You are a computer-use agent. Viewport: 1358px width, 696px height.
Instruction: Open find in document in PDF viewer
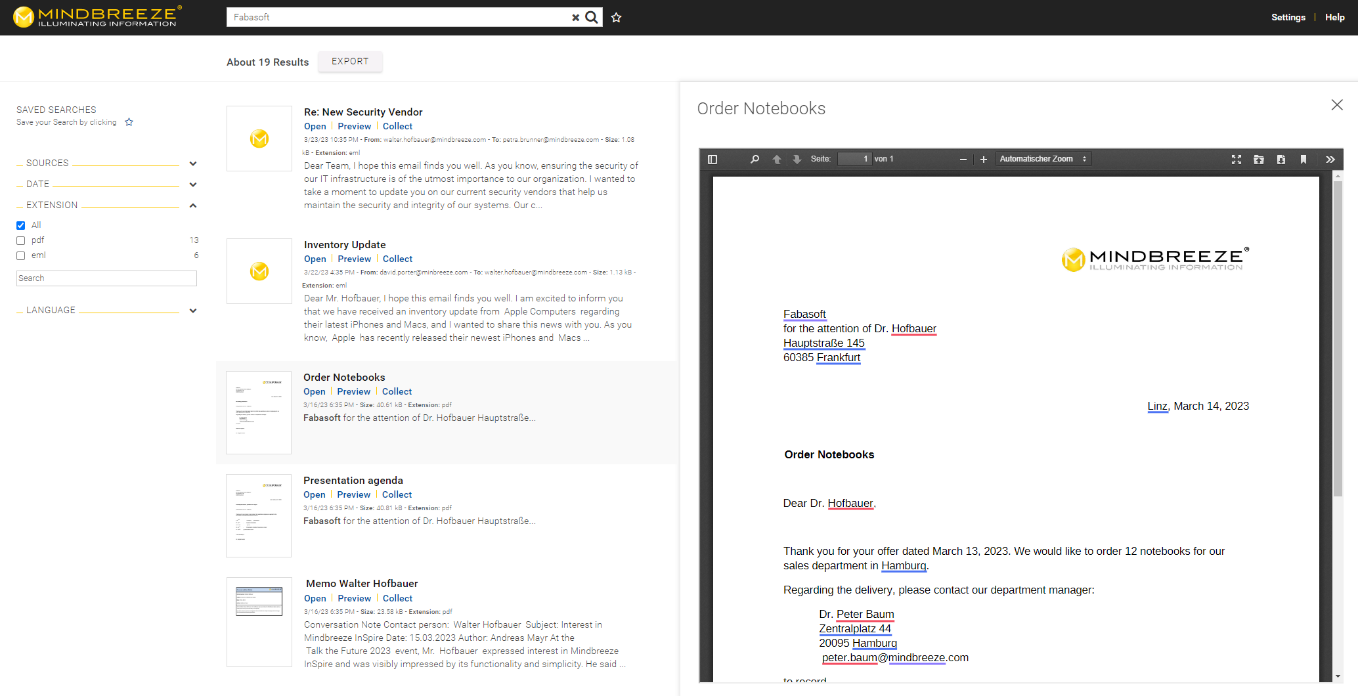(x=755, y=159)
